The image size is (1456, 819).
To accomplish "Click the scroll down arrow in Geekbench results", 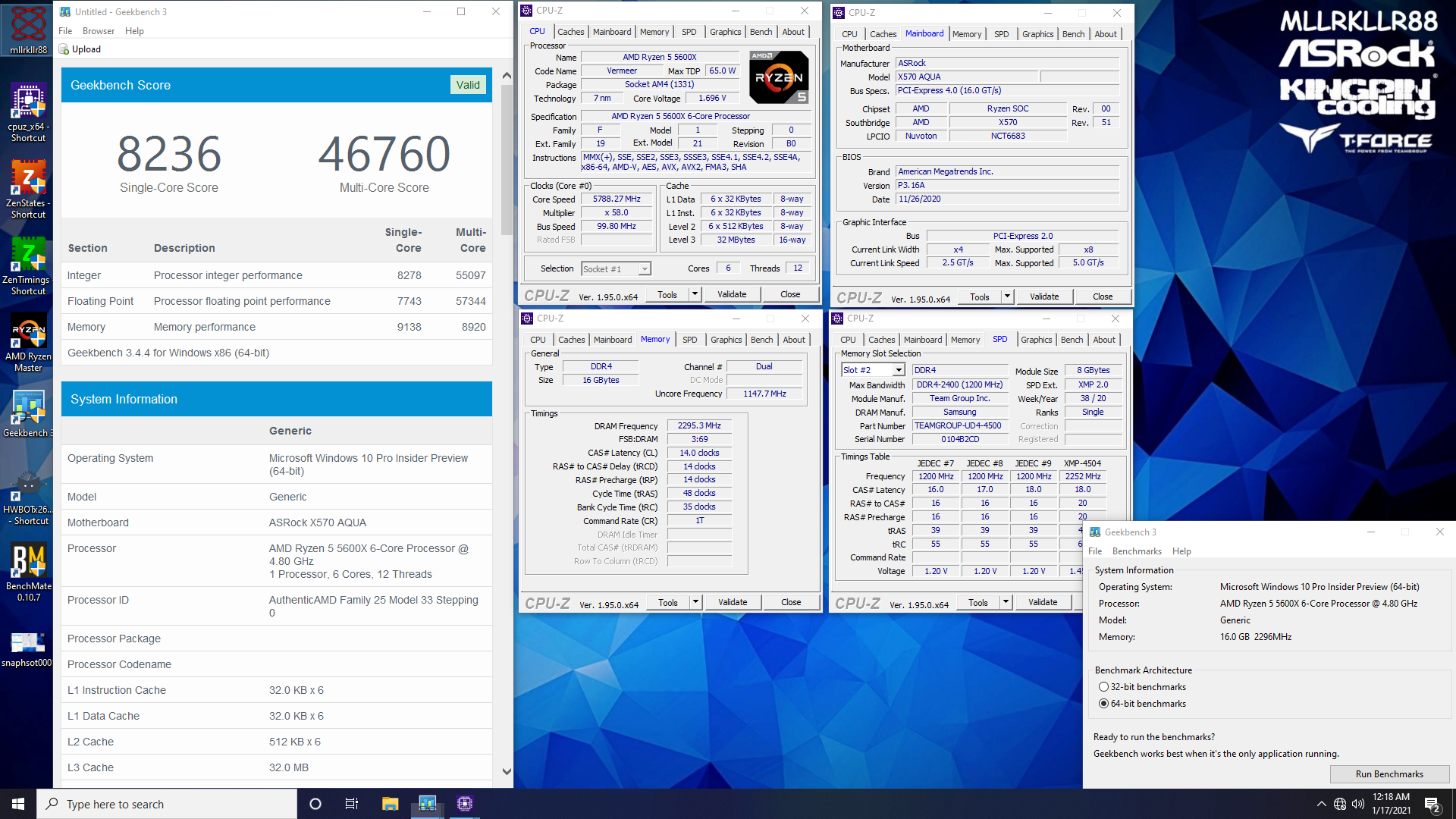I will pyautogui.click(x=507, y=771).
